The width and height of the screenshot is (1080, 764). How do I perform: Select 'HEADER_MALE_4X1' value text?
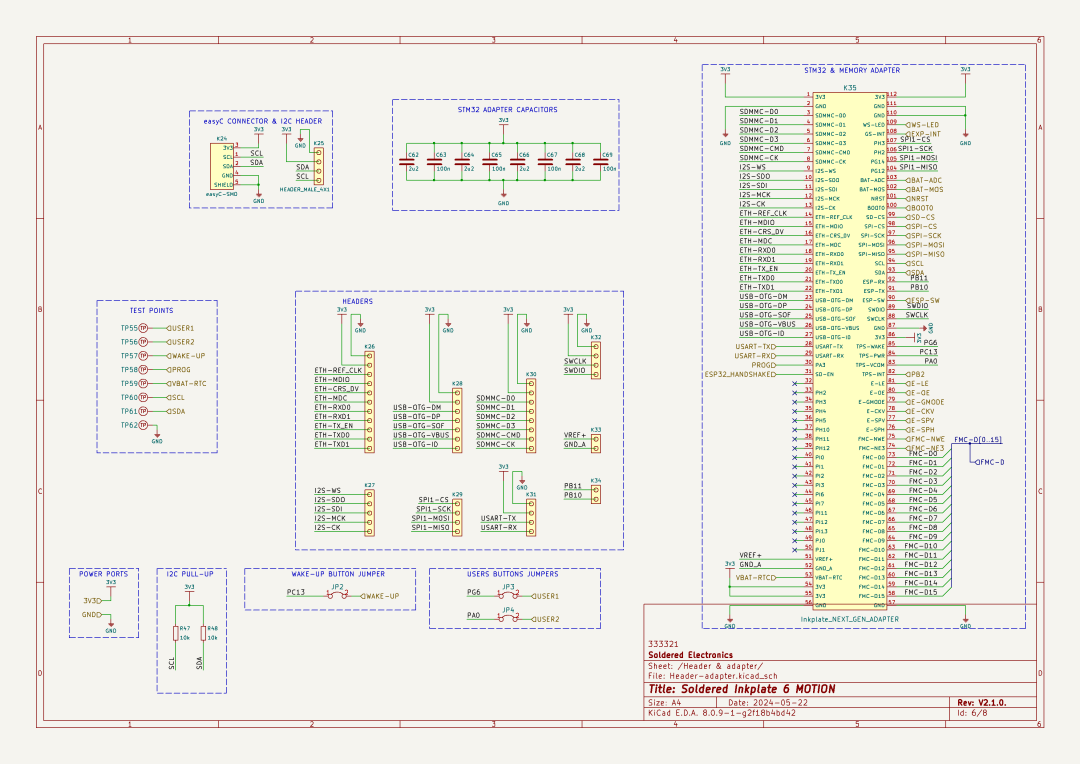click(x=304, y=189)
